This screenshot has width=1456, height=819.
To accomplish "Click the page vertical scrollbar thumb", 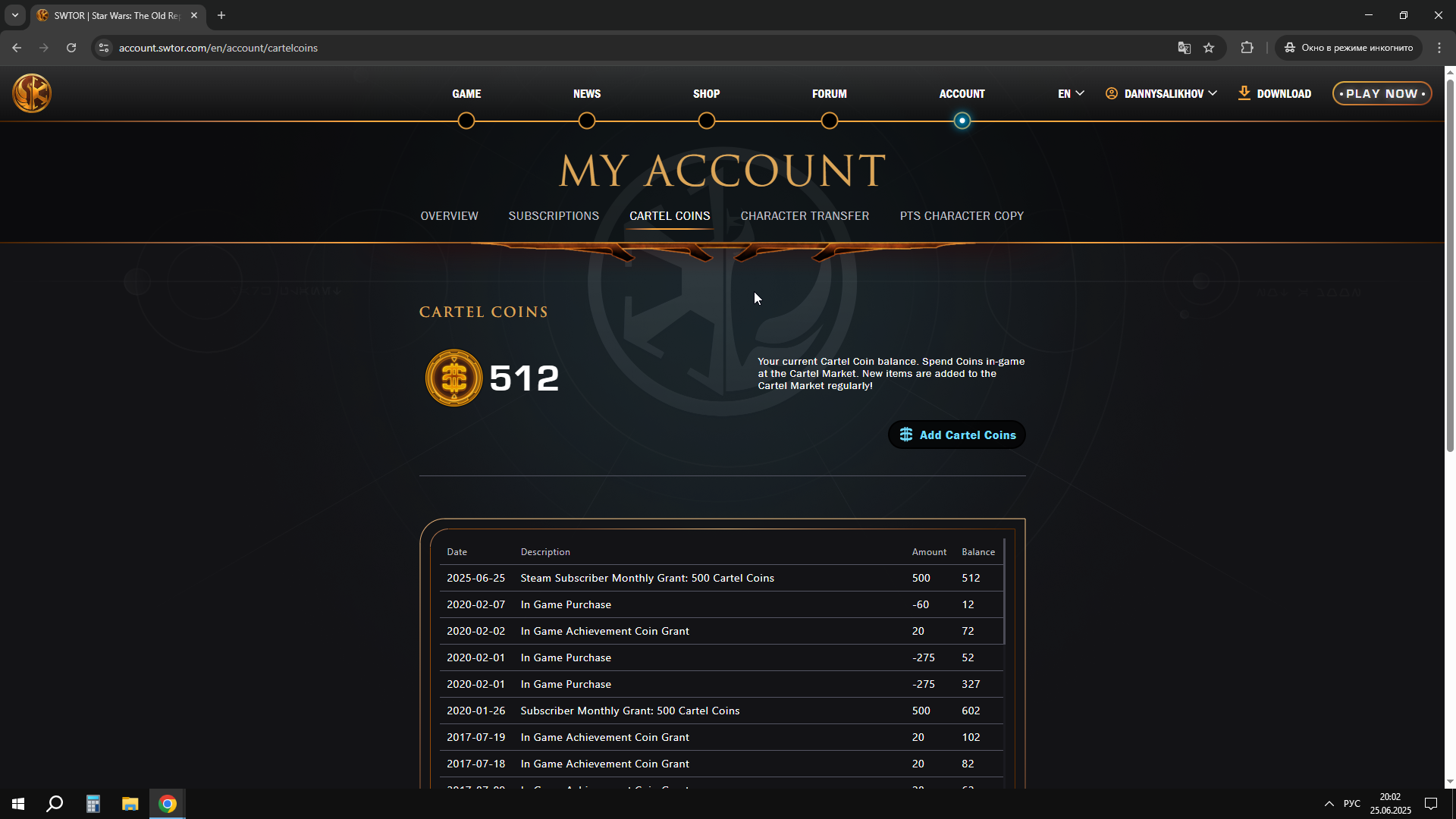I will 1450,265.
